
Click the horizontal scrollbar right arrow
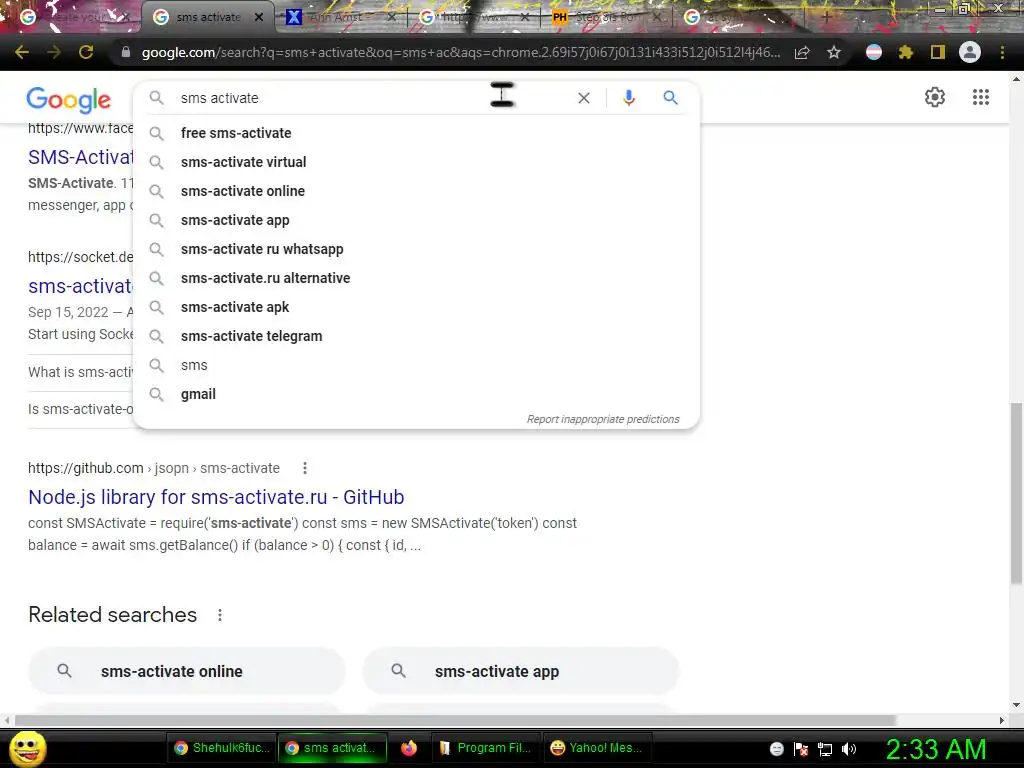(1002, 720)
